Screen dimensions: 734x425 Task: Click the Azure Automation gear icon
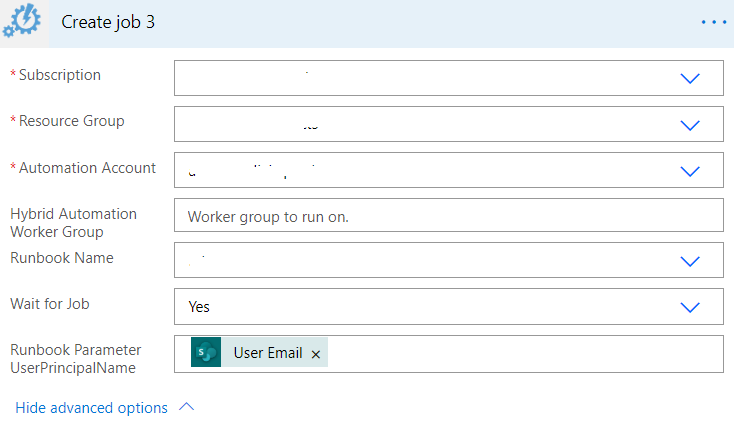tap(22, 23)
